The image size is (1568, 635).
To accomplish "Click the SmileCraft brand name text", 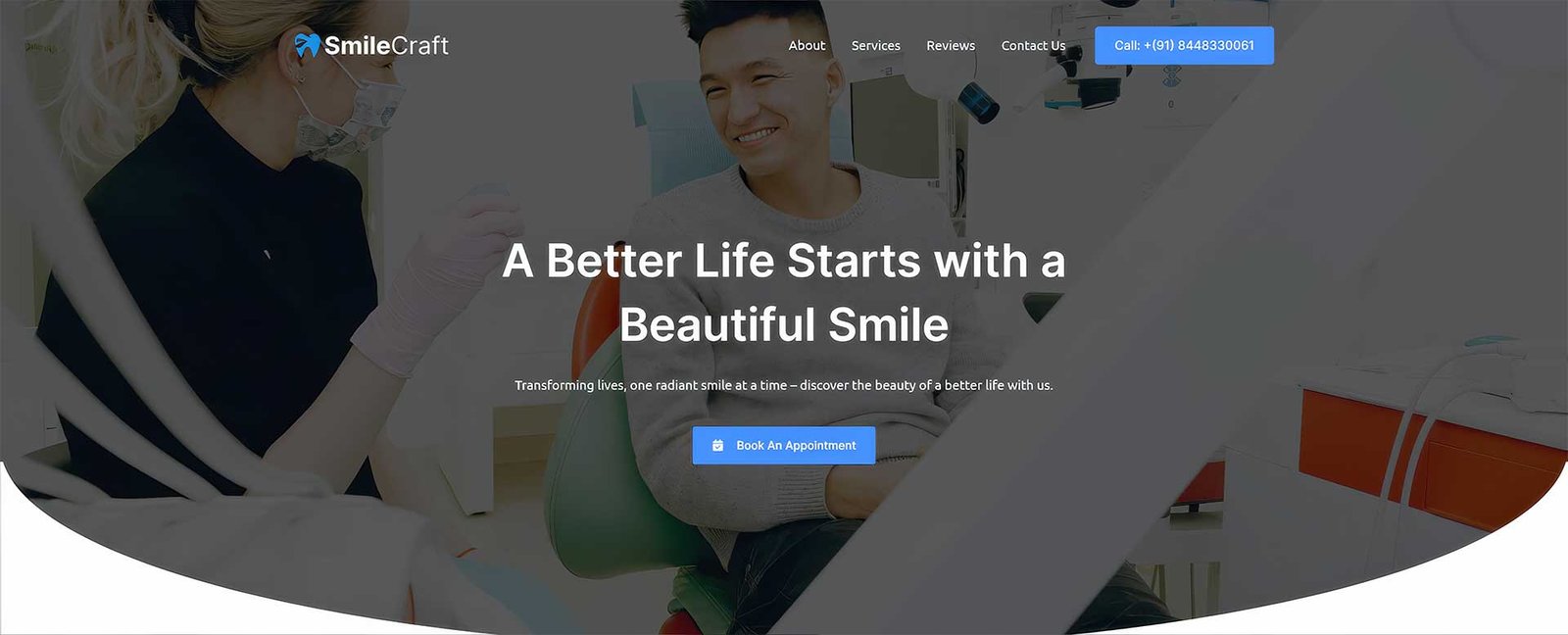I will pyautogui.click(x=386, y=45).
